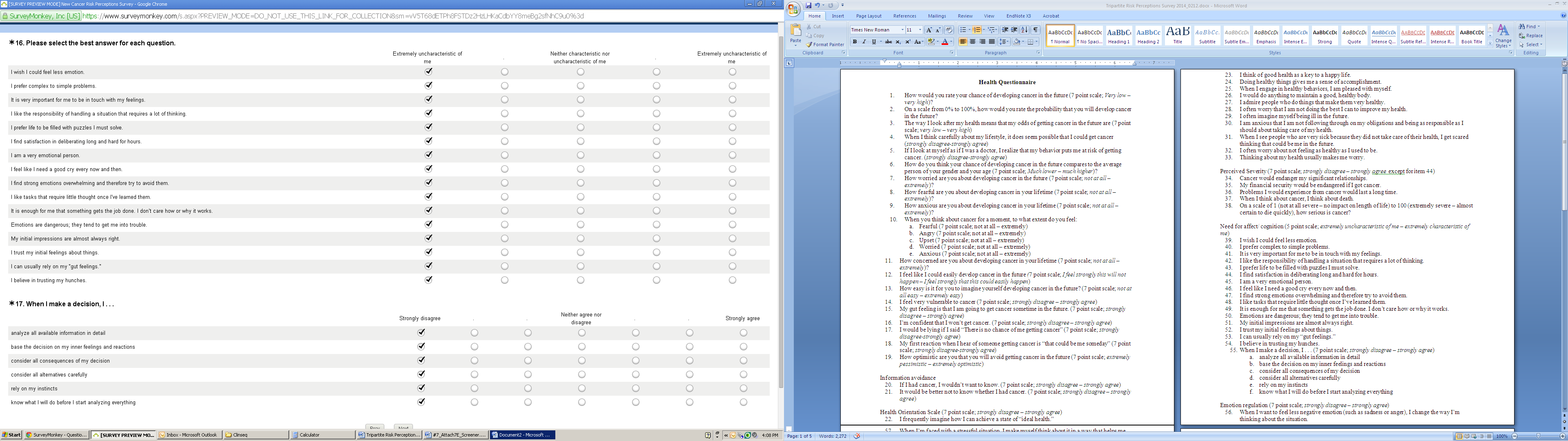Open the Times New Roman font dropdown
The width and height of the screenshot is (1568, 441).
[902, 30]
